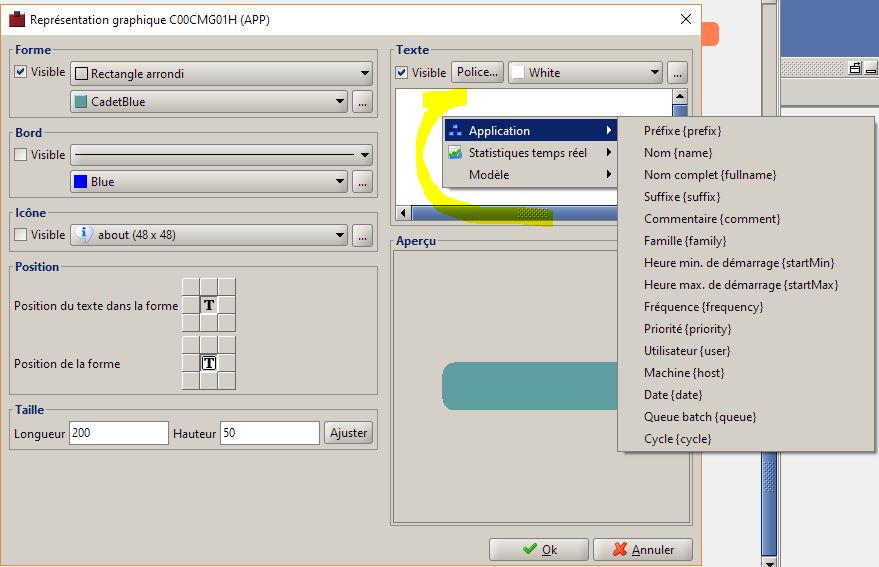The image size is (879, 567).
Task: Click the Ajuster size button
Action: pos(348,433)
